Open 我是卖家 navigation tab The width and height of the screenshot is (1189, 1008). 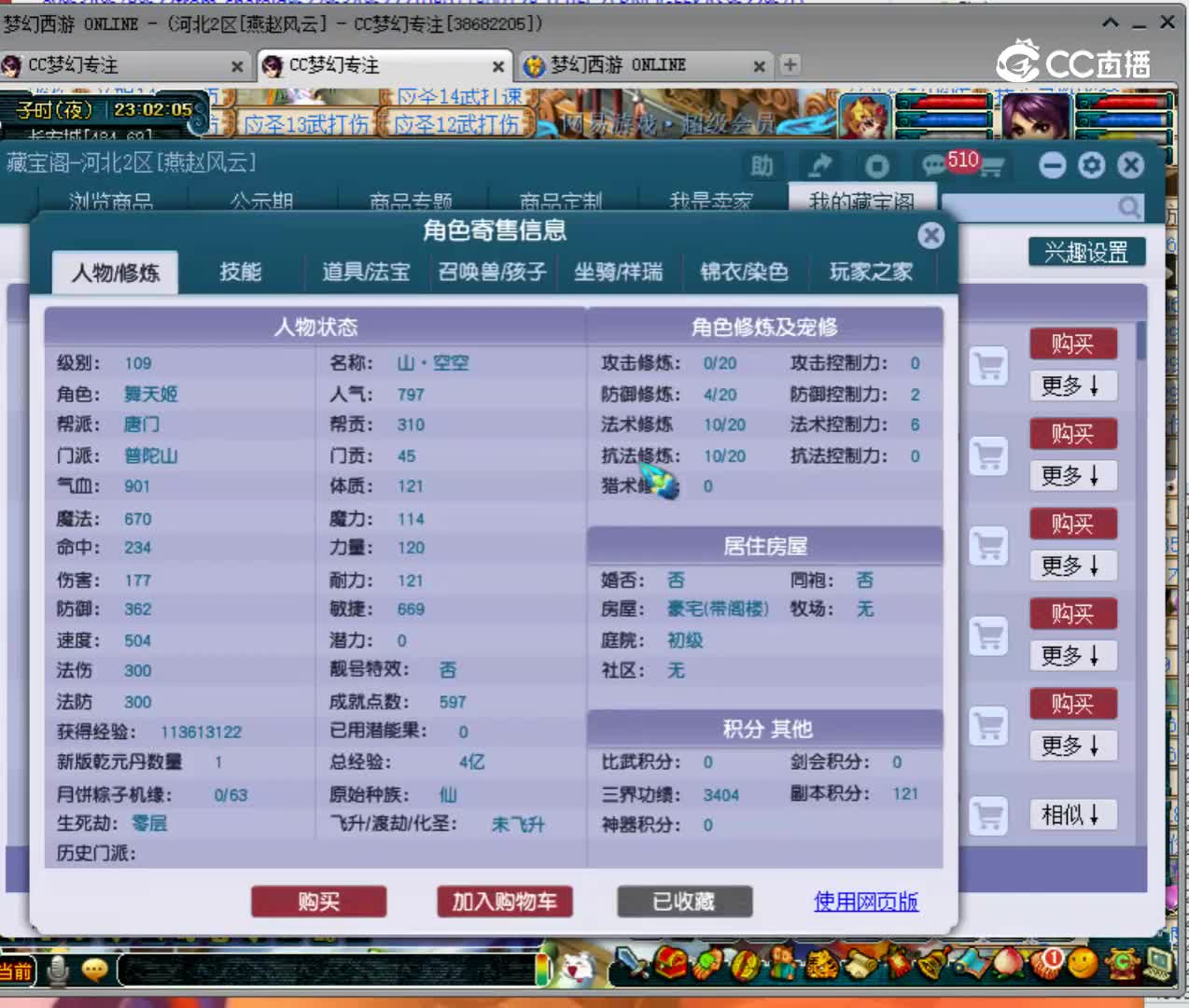pyautogui.click(x=711, y=202)
